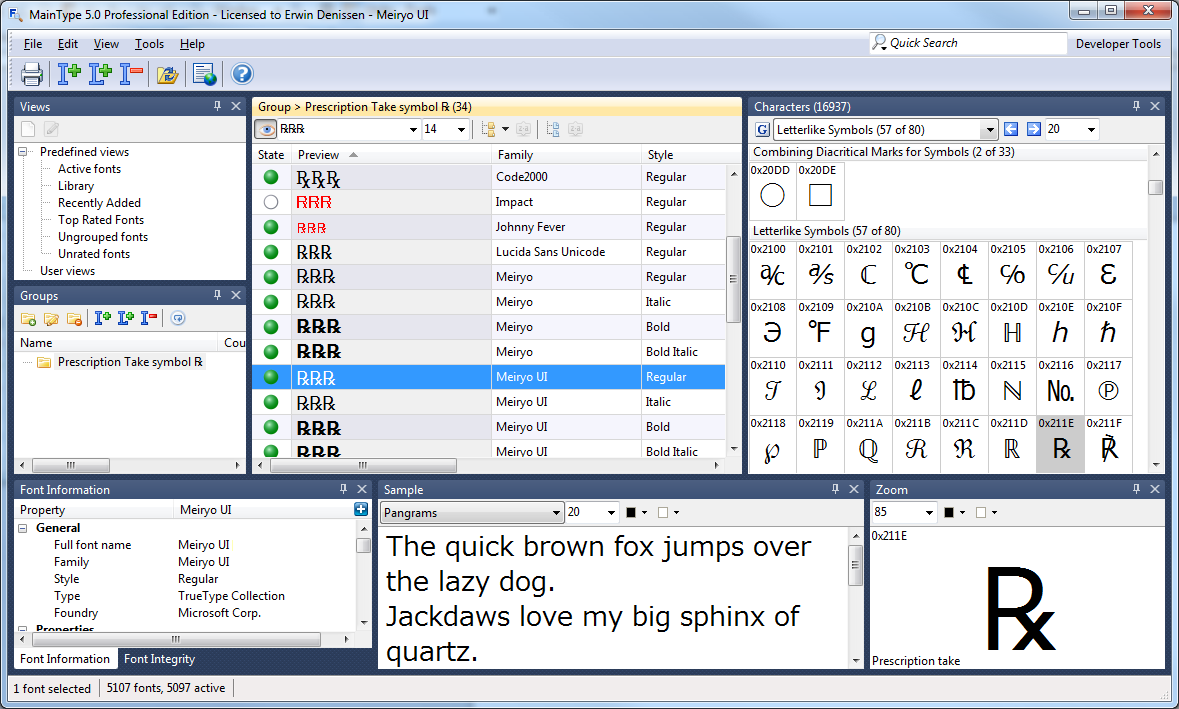Viewport: 1179px width, 709px height.
Task: Toggle the state circle for Meiryo Bold Italic
Action: point(271,352)
